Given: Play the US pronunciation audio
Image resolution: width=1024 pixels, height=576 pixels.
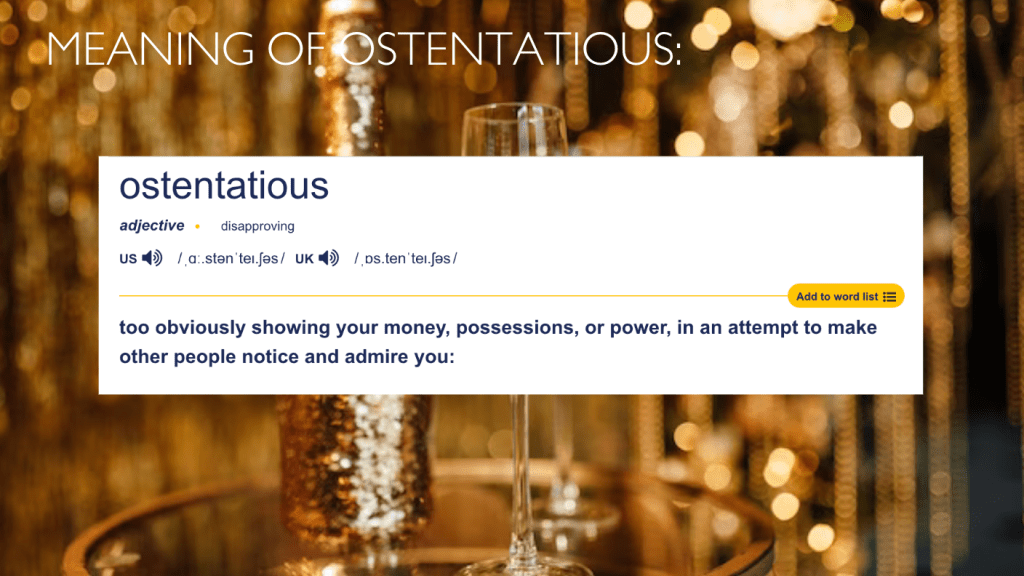Looking at the screenshot, I should [152, 258].
